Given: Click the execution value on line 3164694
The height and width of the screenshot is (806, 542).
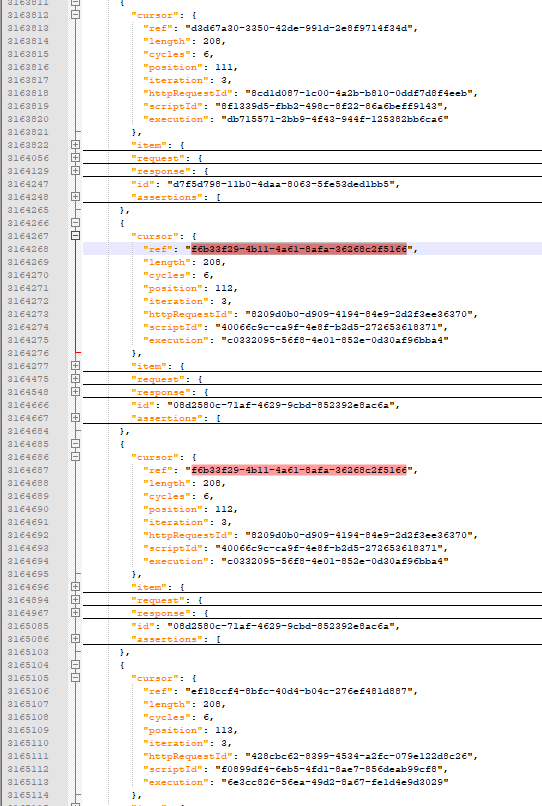Looking at the screenshot, I should [x=335, y=561].
